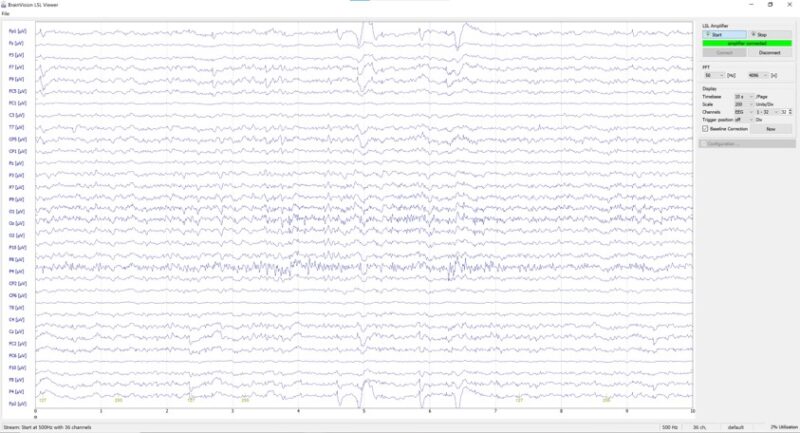This screenshot has width=800, height=433.
Task: Click the 36 ch. status bar entry
Action: click(x=699, y=427)
